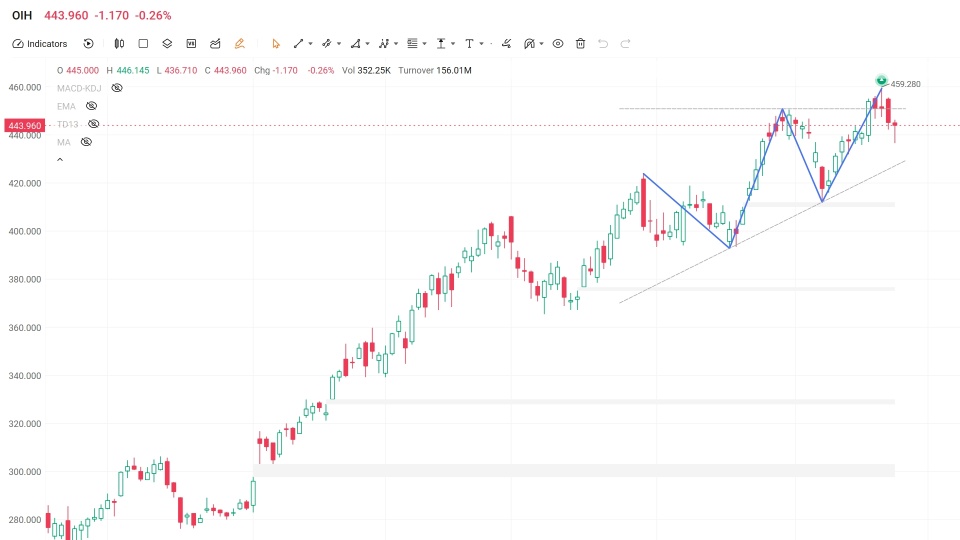Expand the text tool dropdown arrow

481,44
